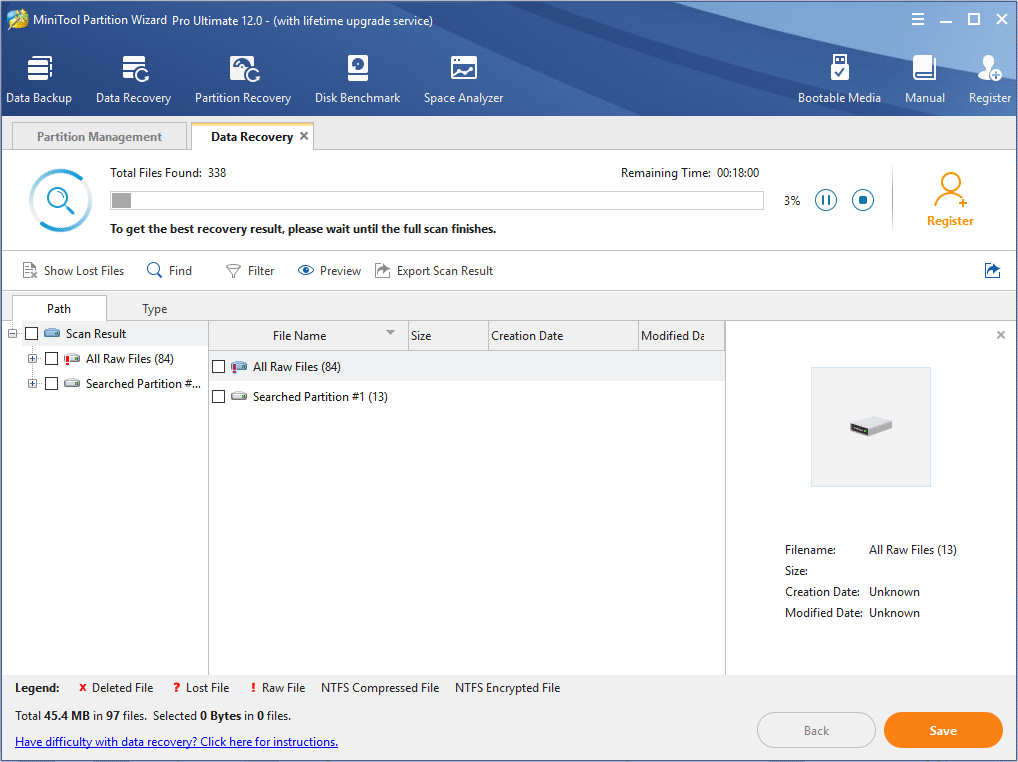Check the Scan Result checkbox in the tree
Screen dimensions: 1018x762
31,334
